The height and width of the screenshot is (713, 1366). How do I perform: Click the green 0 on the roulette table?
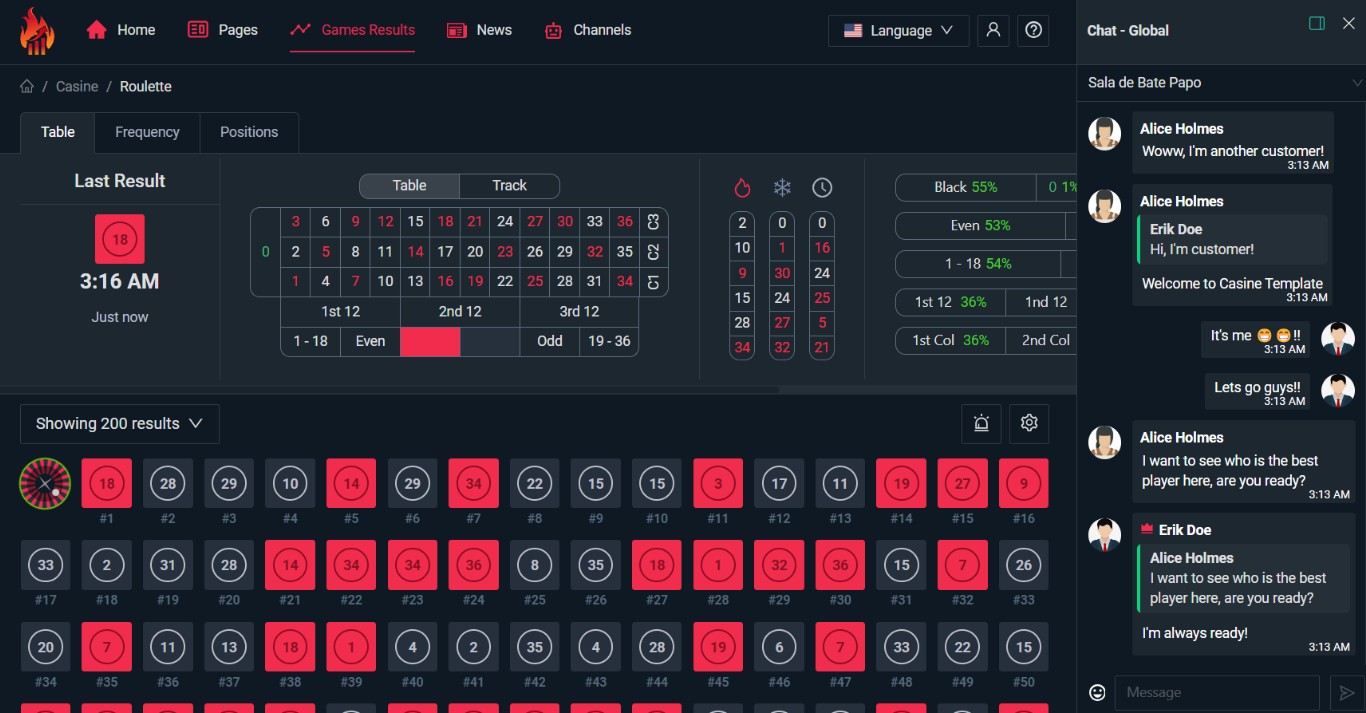(x=265, y=252)
